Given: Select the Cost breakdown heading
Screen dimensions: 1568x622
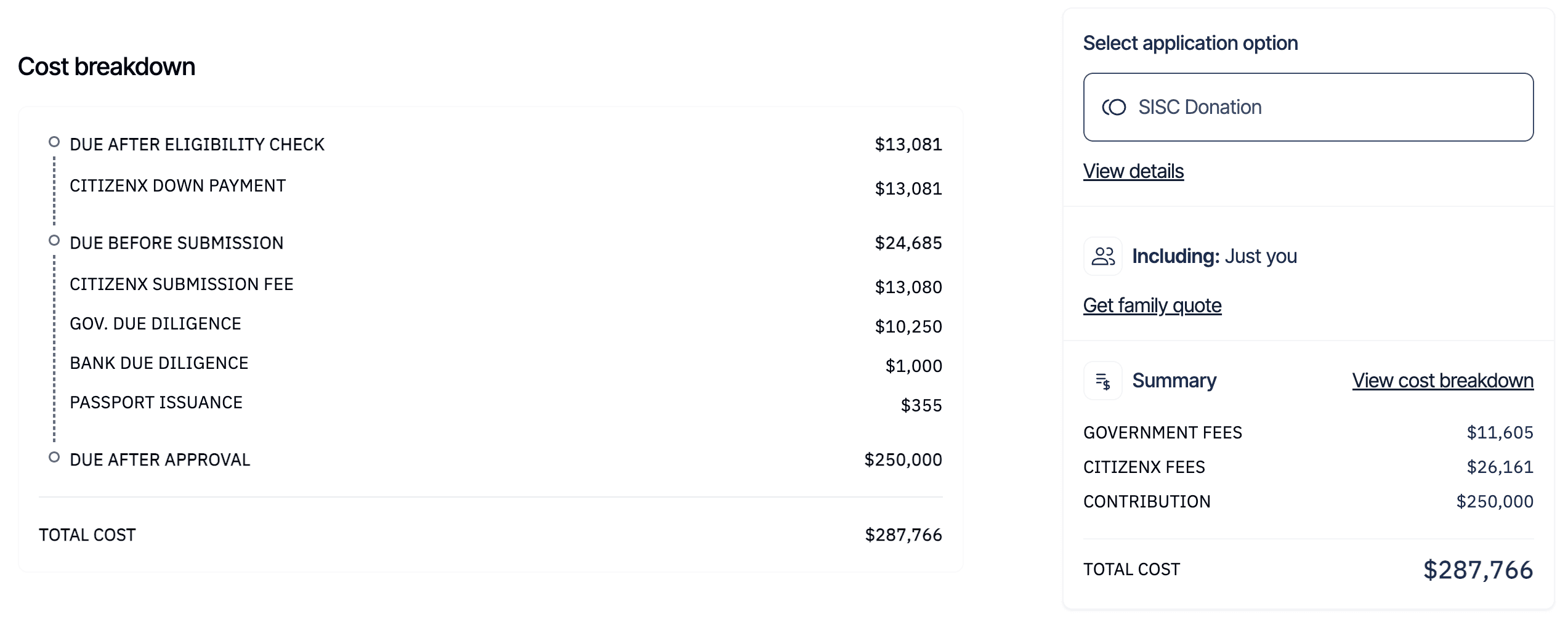Looking at the screenshot, I should coord(107,66).
